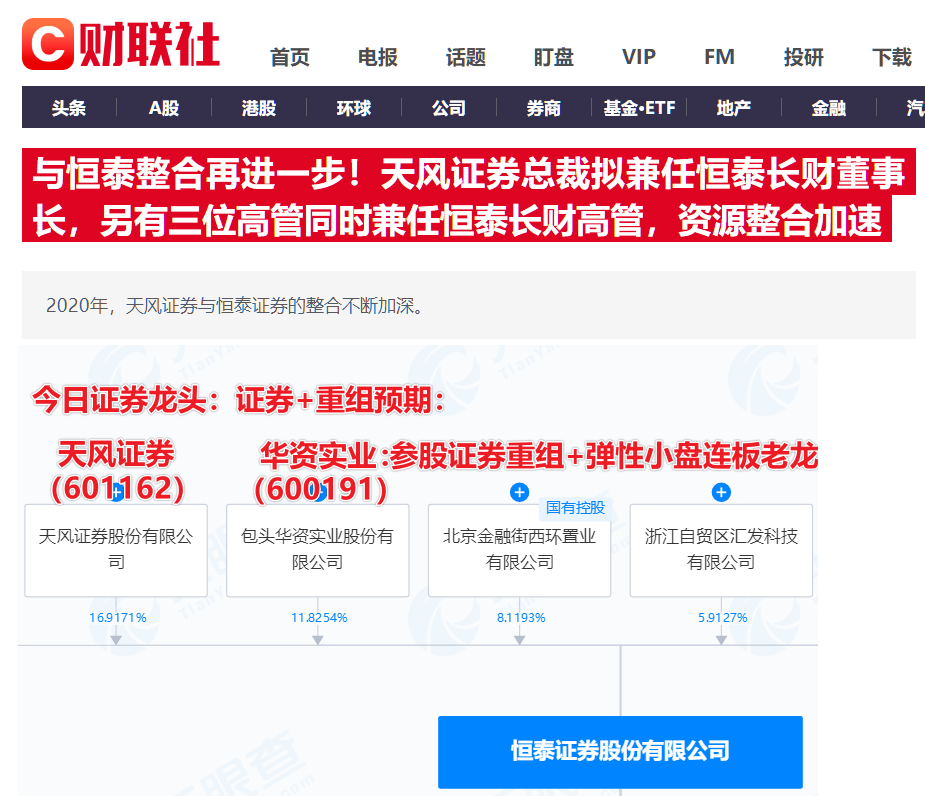Switch to the 港股 category tab
925x796 pixels.
click(x=258, y=107)
